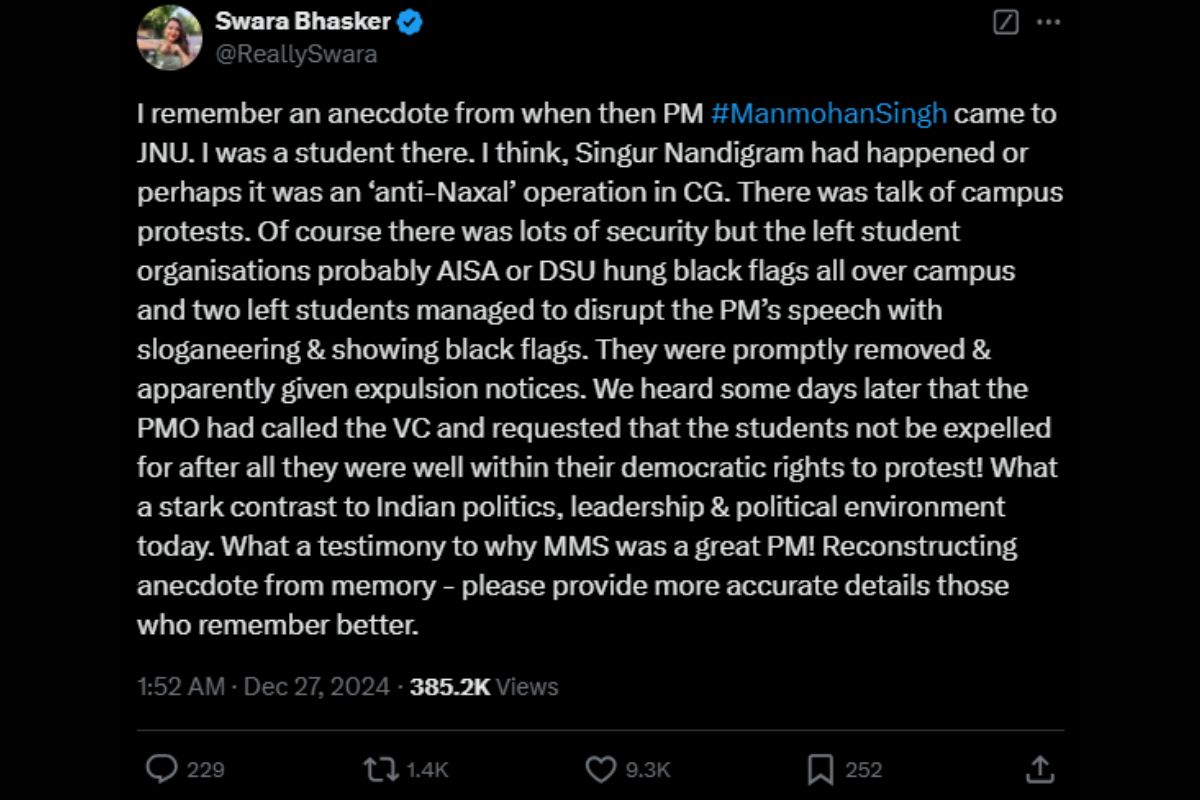This screenshot has height=800, width=1200.
Task: Click the 9.3K likes count
Action: 647,769
